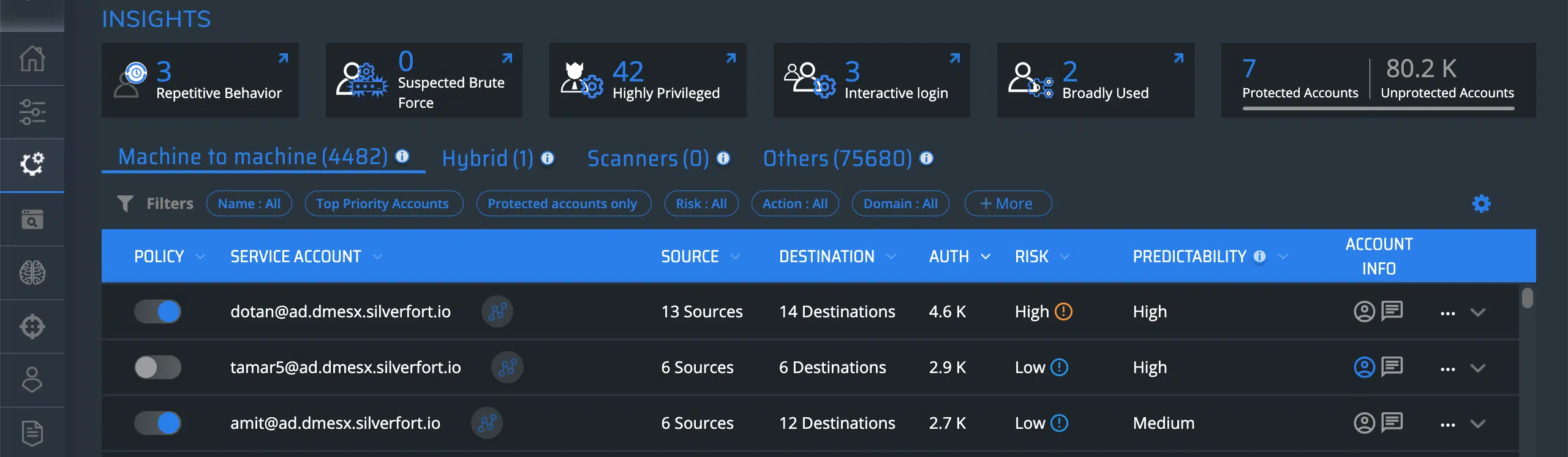Switch to the Hybrid (1) tab
1568x457 pixels.
tap(488, 158)
